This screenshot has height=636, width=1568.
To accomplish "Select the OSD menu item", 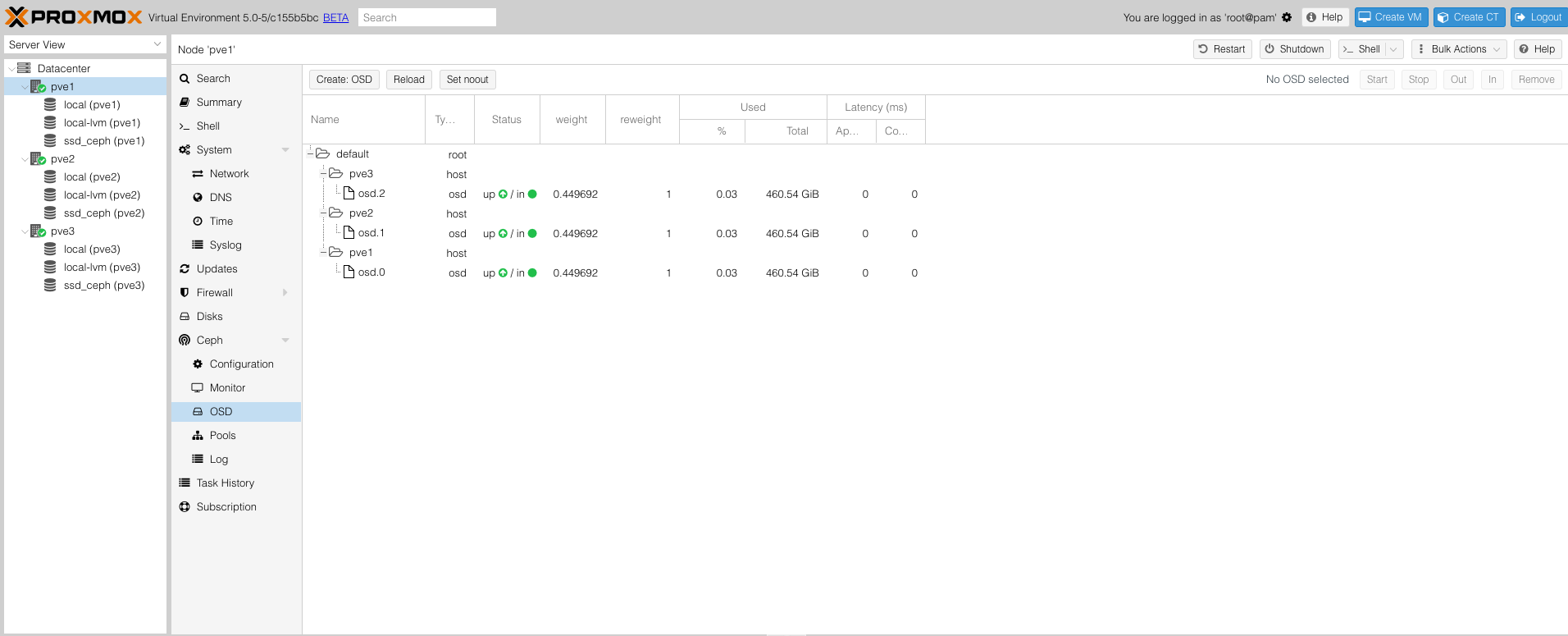I will click(236, 412).
